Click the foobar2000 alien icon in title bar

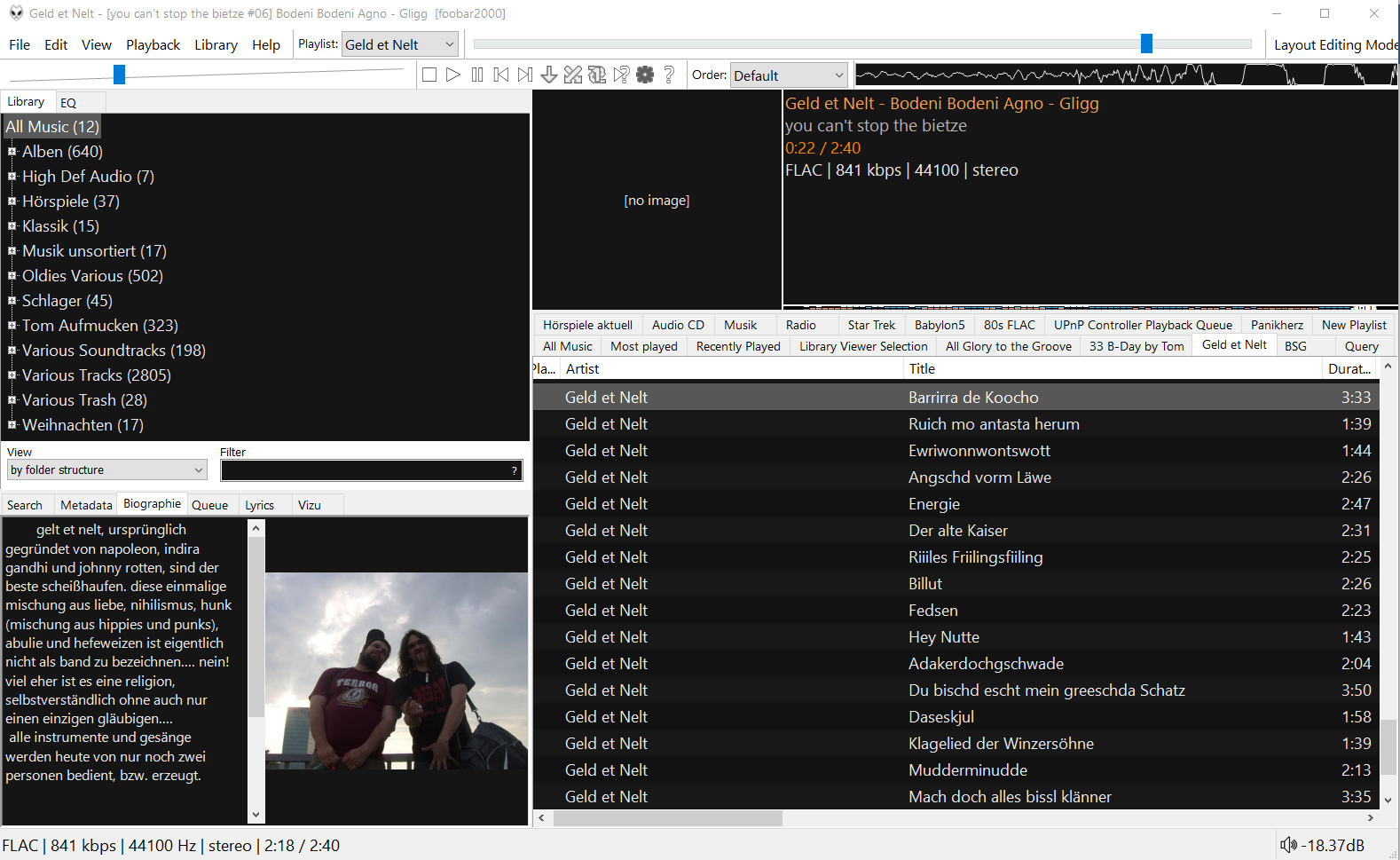pyautogui.click(x=16, y=13)
